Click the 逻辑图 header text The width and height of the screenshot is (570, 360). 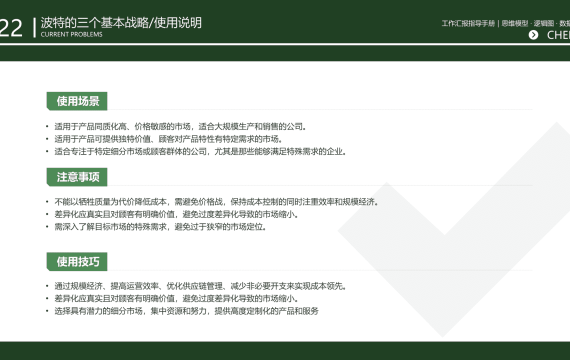[544, 24]
